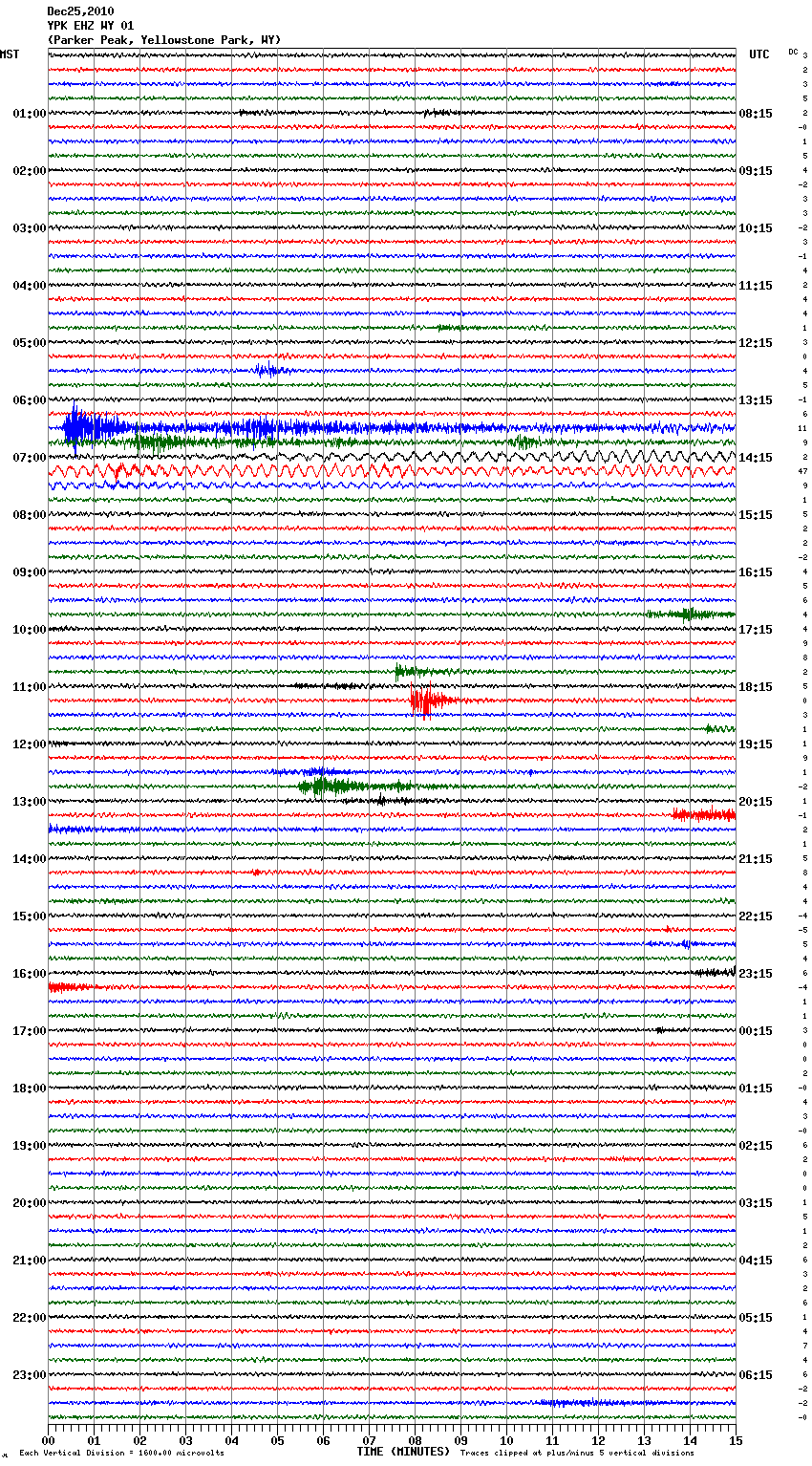
Task: Click the 23:15 UTC time label
Action: tap(756, 974)
